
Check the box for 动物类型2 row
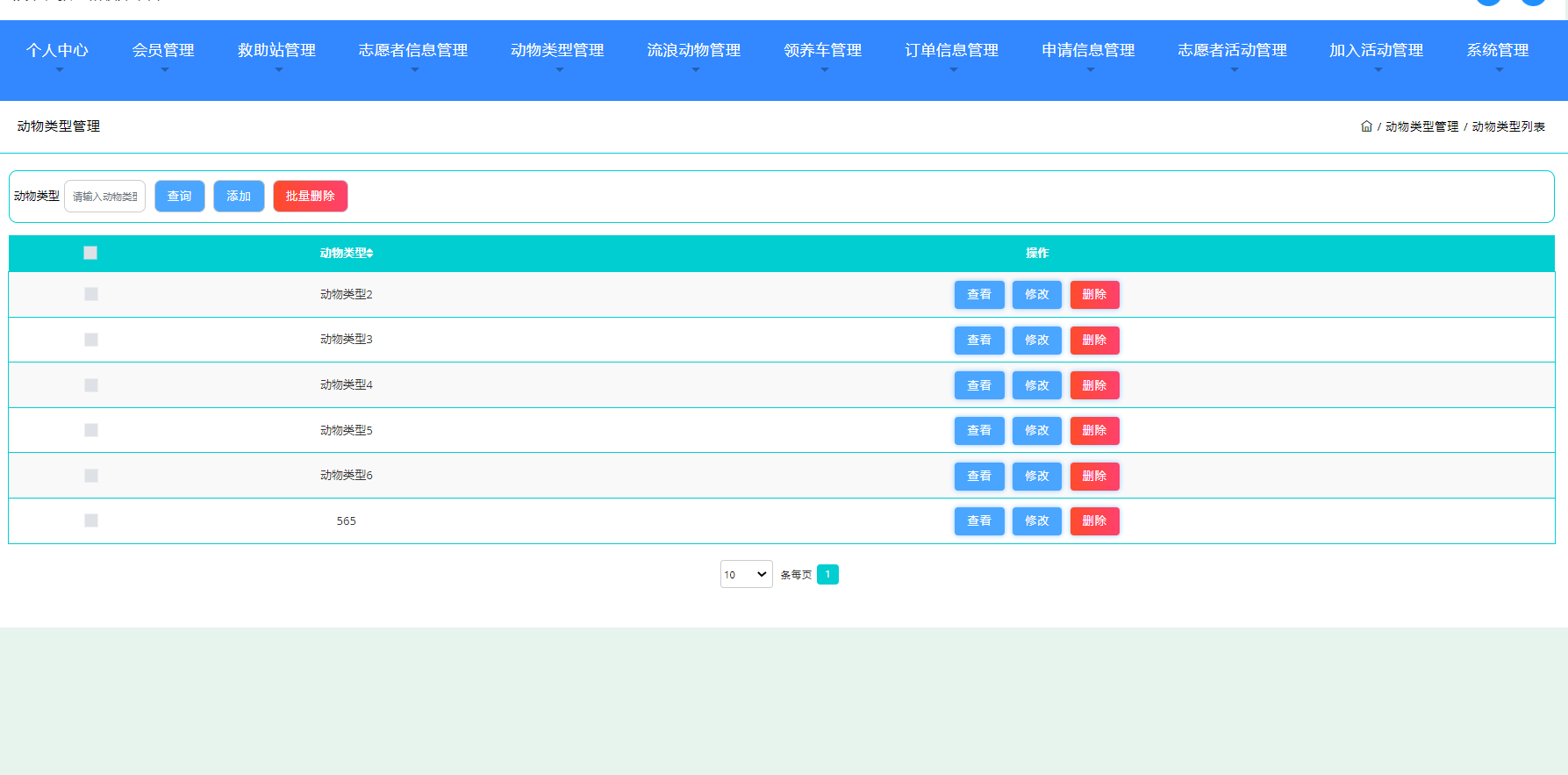point(91,294)
